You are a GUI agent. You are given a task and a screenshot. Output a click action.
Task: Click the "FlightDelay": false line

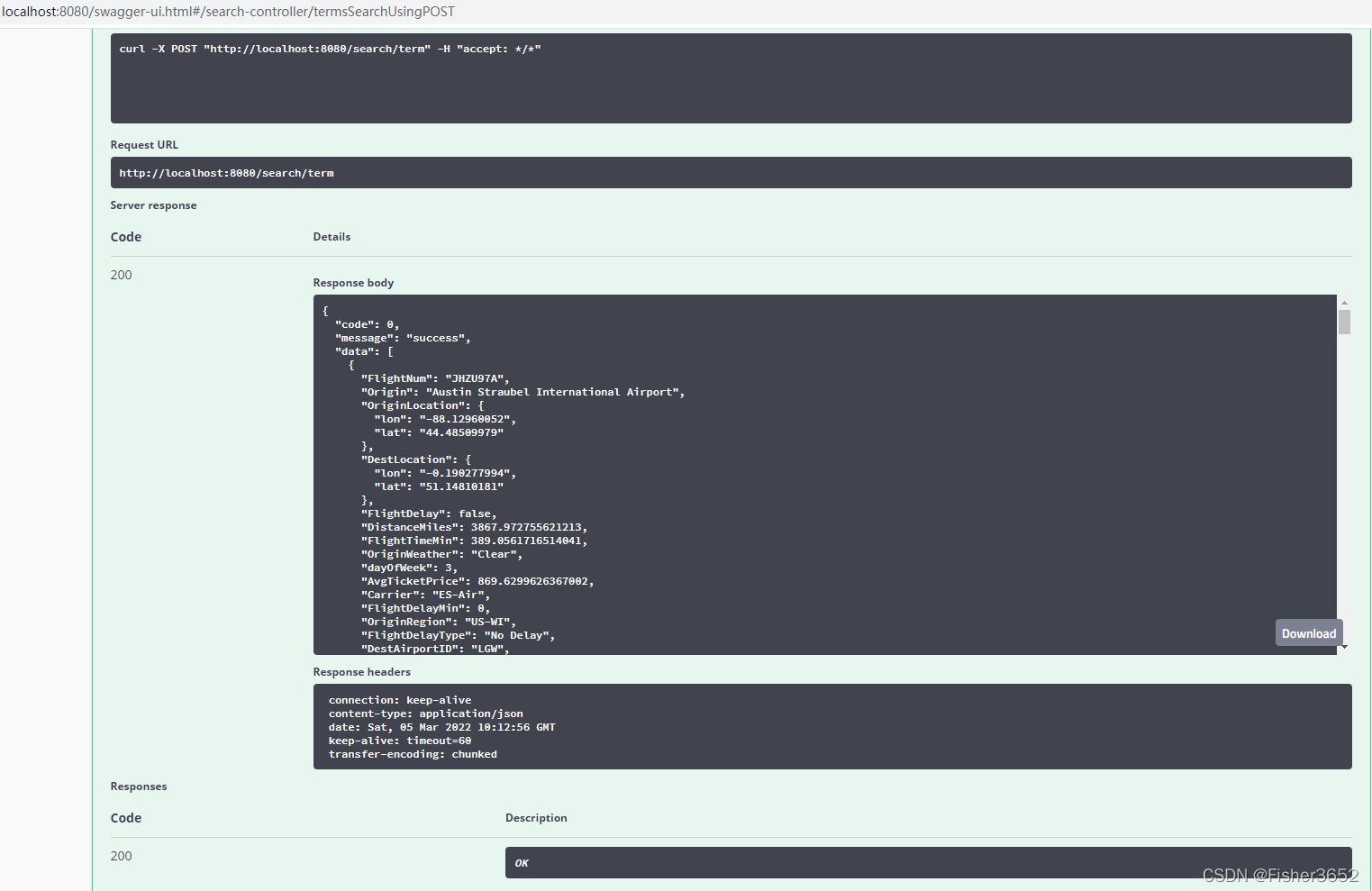[x=429, y=514]
